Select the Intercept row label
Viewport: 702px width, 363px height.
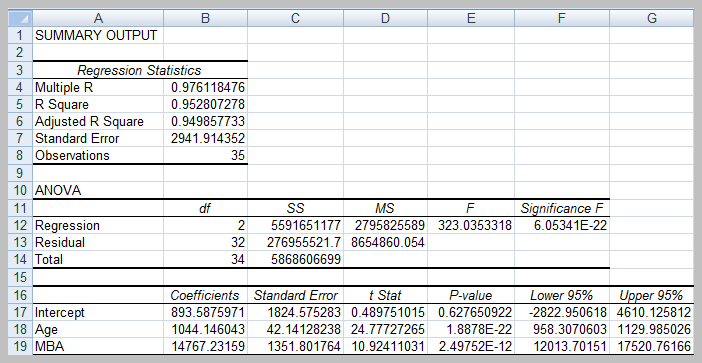98,312
